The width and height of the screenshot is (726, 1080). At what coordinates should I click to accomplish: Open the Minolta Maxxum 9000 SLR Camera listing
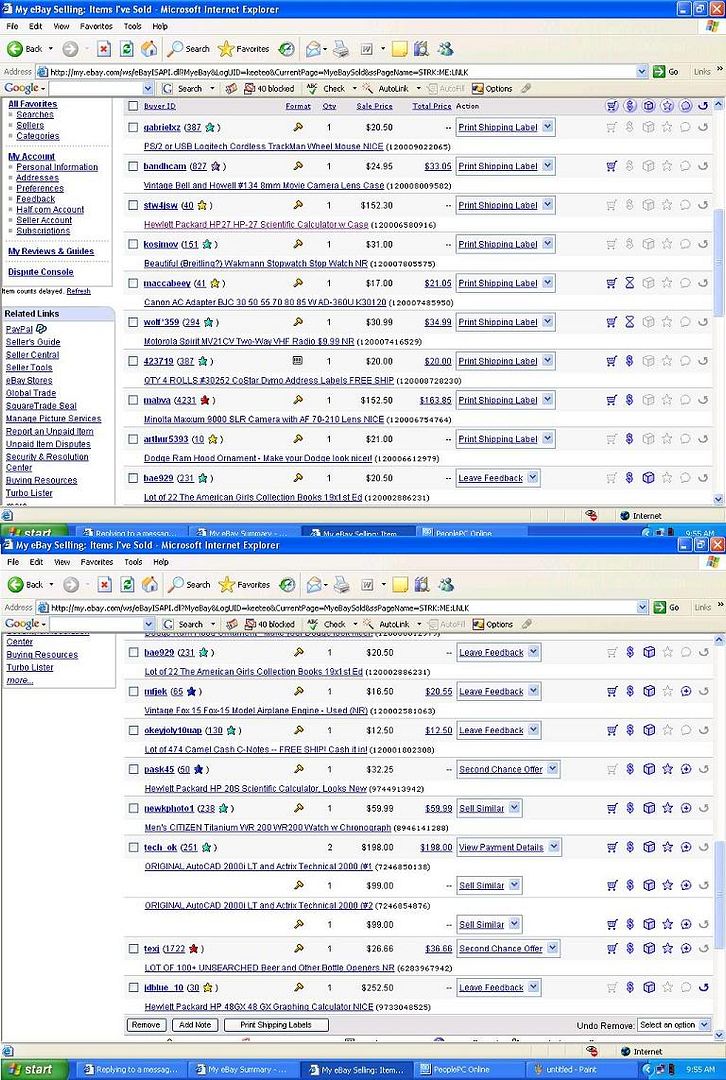pos(264,419)
